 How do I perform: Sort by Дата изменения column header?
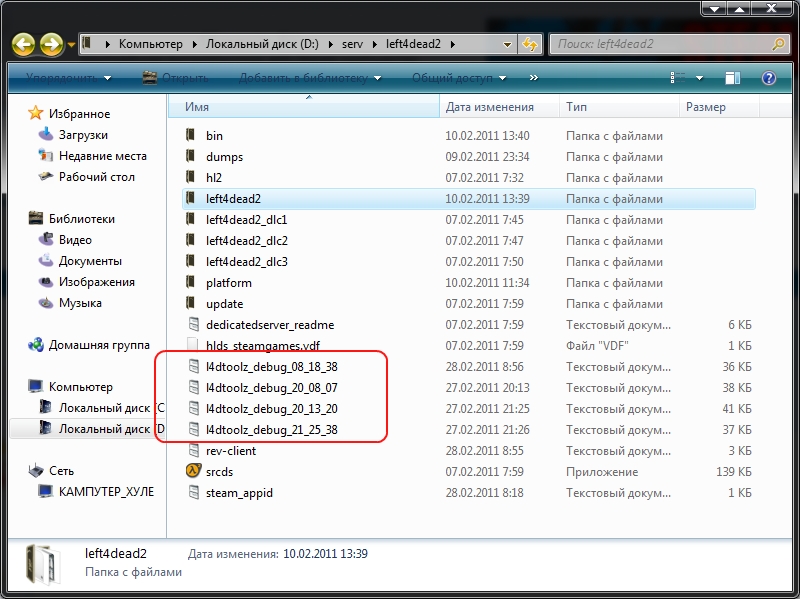tap(499, 107)
